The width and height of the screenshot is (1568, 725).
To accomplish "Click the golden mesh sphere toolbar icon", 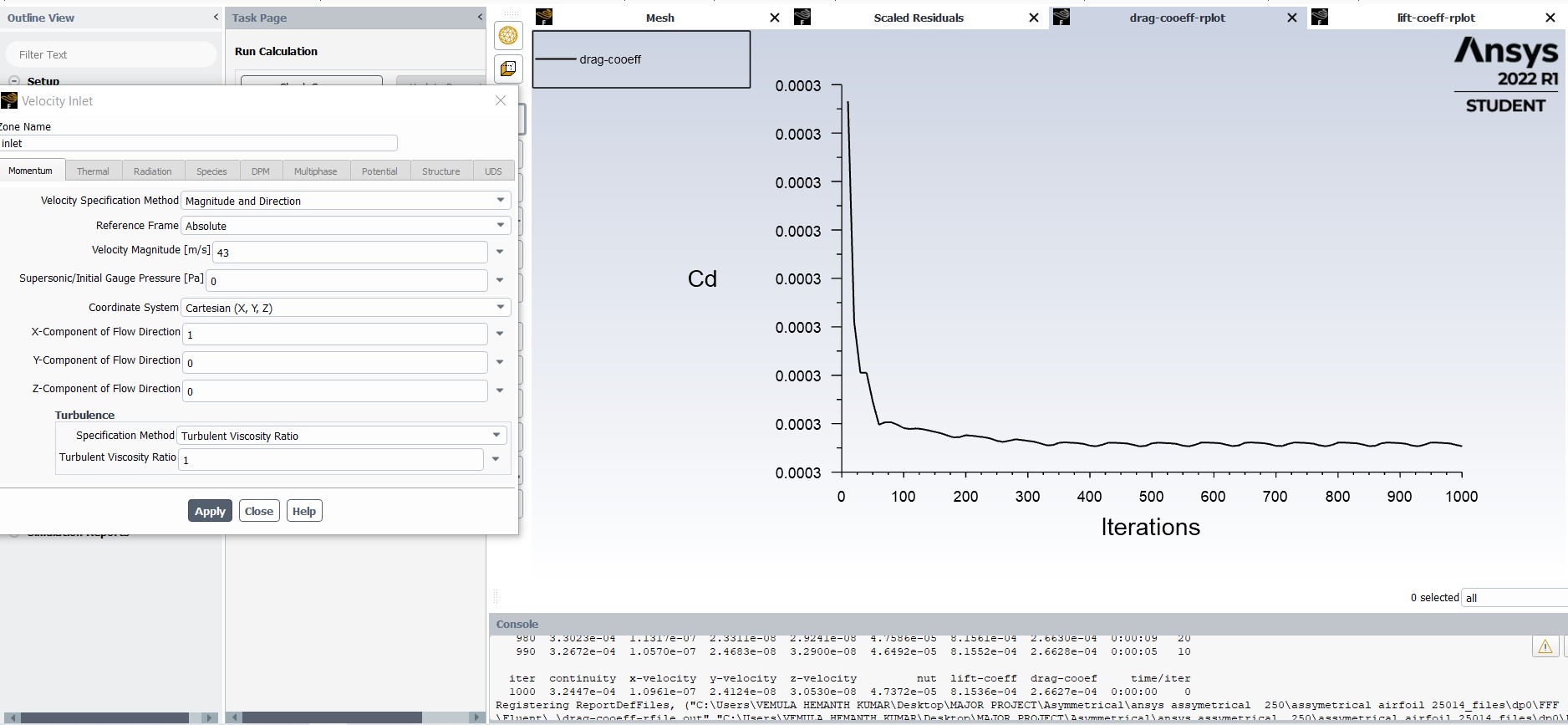I will [x=508, y=35].
